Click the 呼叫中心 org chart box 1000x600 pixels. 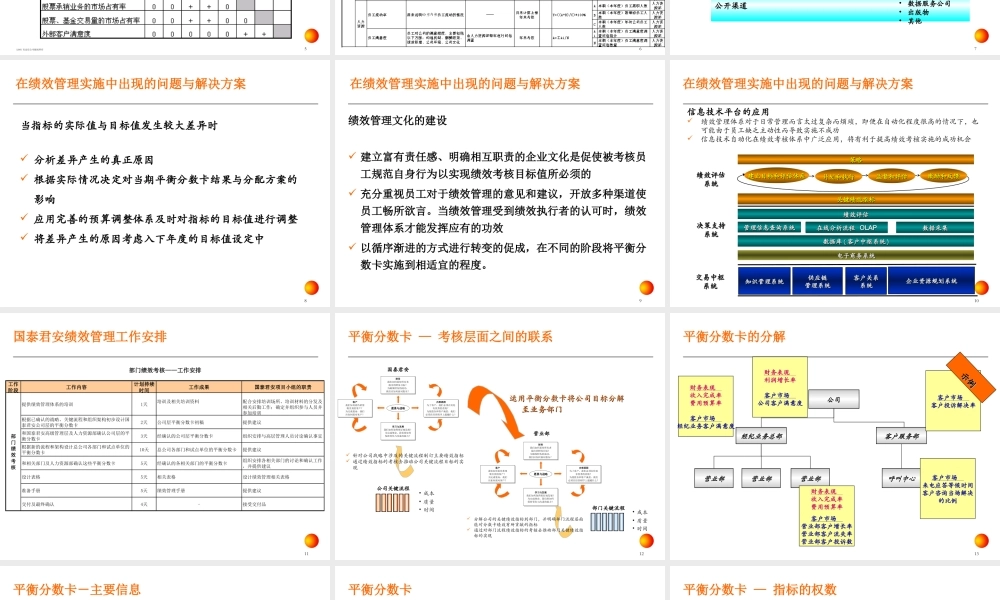point(901,478)
